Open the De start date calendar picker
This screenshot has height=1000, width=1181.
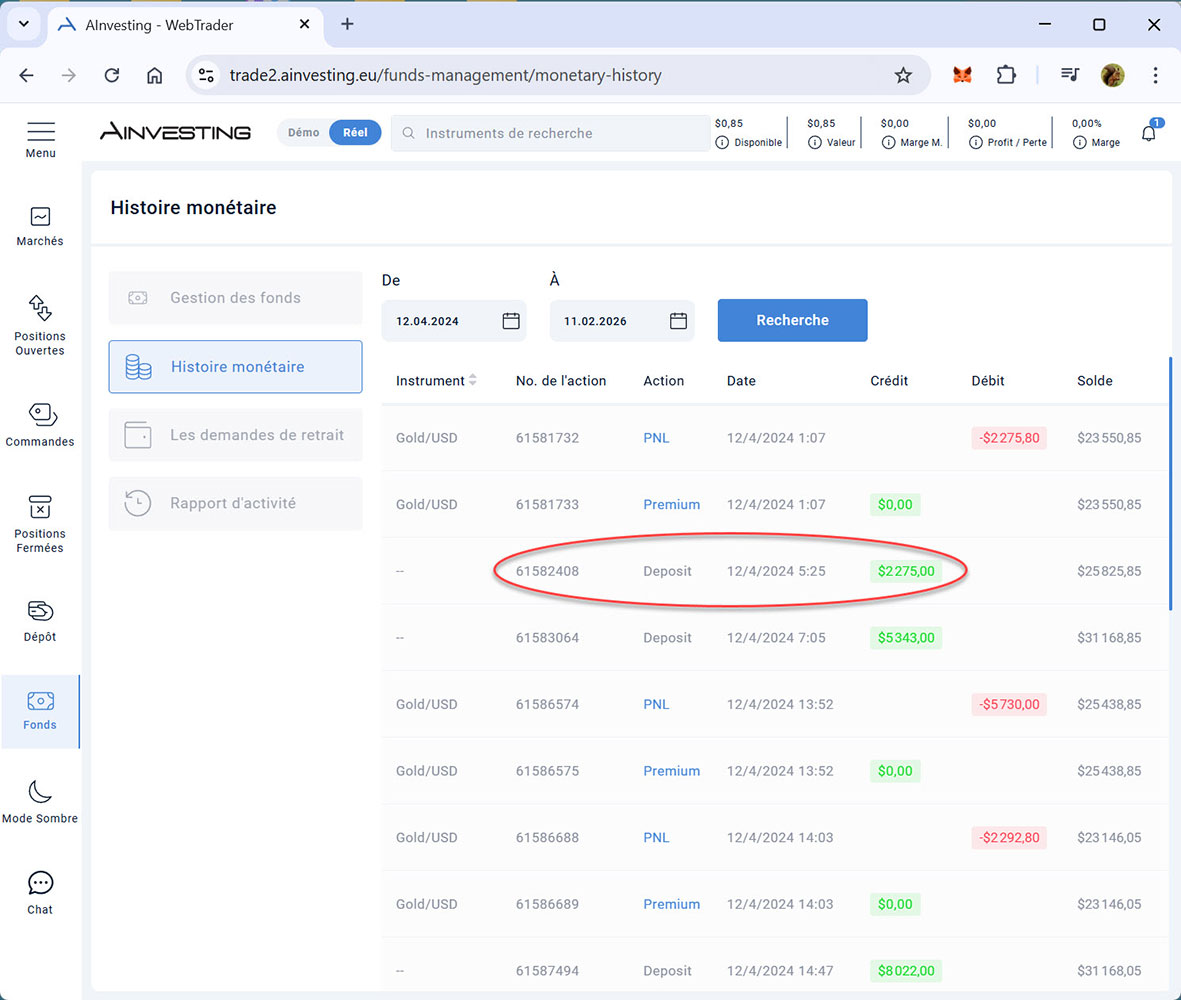(511, 321)
